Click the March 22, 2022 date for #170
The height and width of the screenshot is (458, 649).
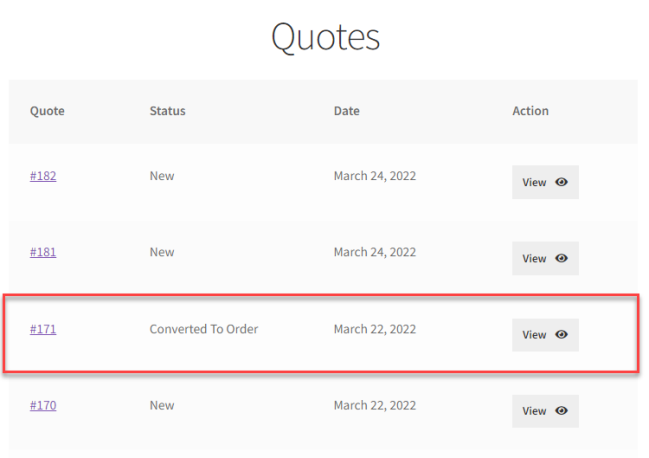pyautogui.click(x=375, y=405)
